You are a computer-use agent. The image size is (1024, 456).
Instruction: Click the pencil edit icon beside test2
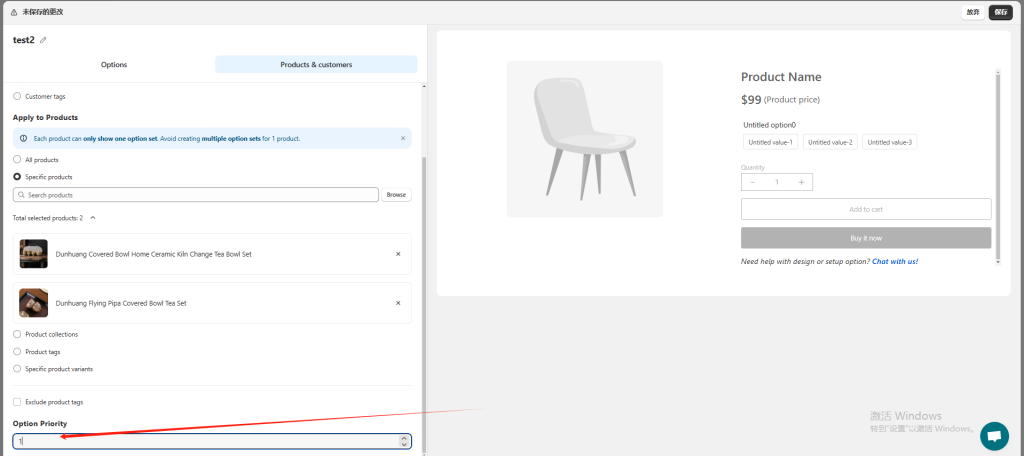pyautogui.click(x=43, y=40)
